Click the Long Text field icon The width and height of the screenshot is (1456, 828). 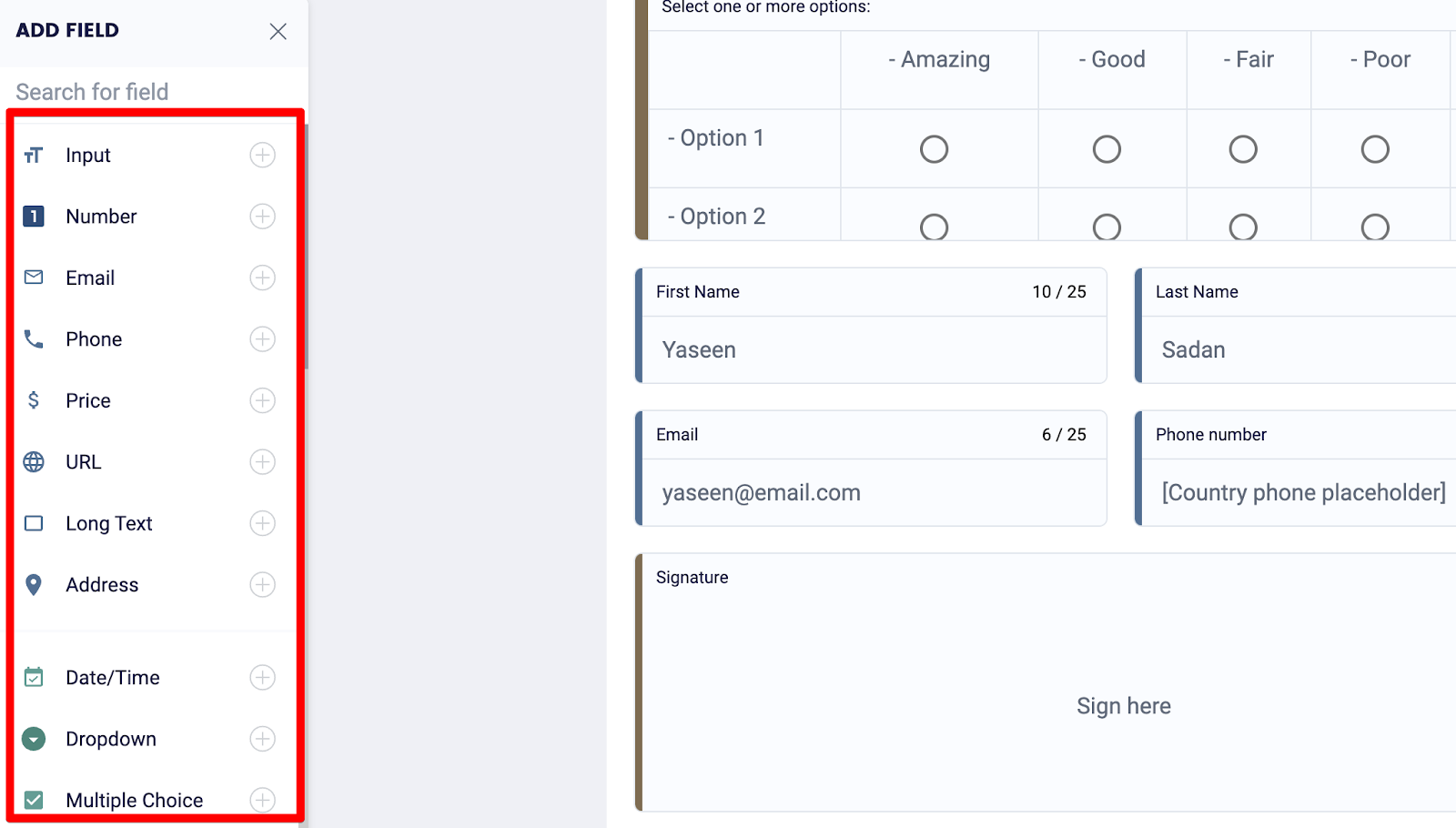click(x=33, y=523)
